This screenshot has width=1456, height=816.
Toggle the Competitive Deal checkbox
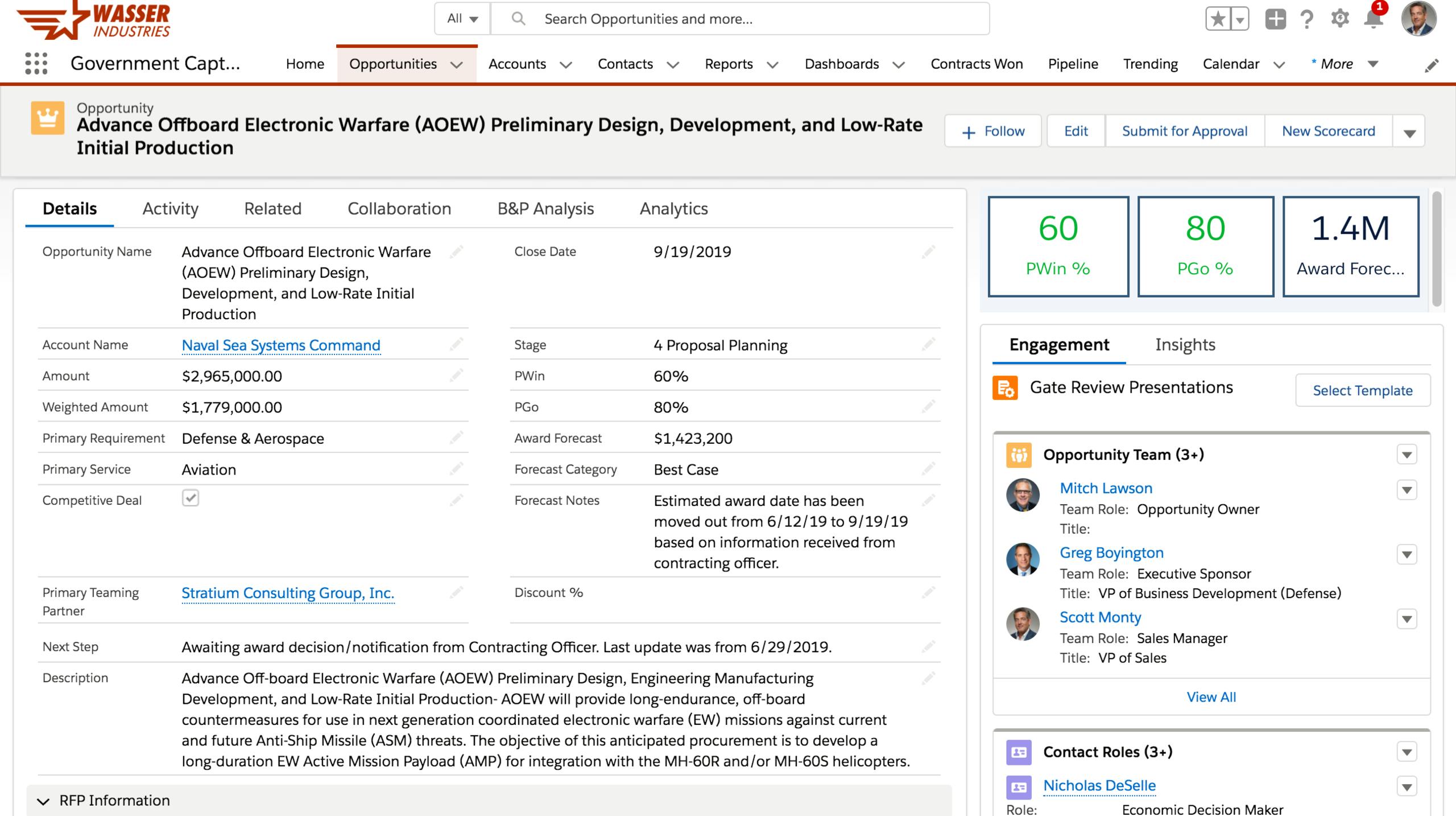[191, 498]
